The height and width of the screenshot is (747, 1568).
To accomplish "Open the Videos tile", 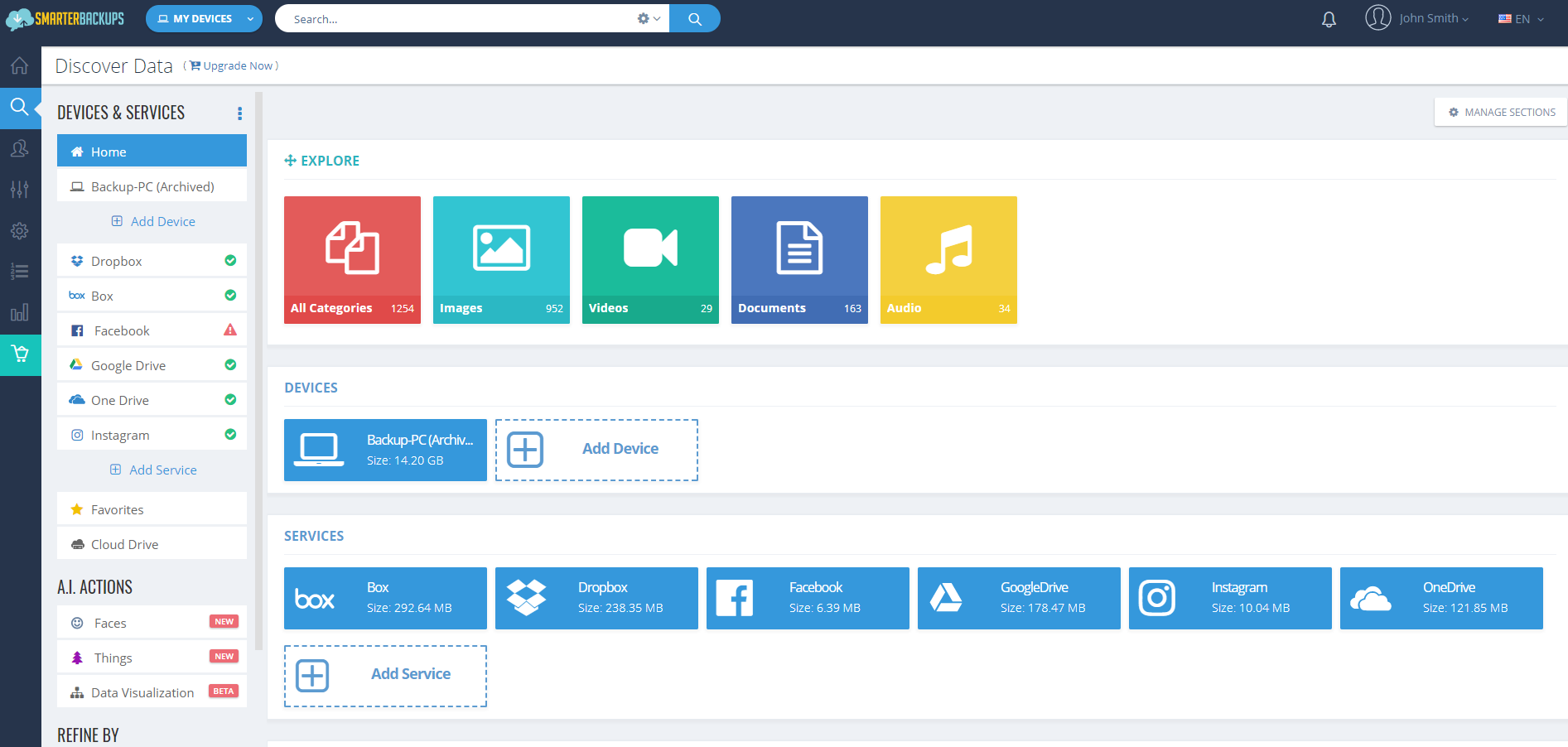I will (x=650, y=260).
